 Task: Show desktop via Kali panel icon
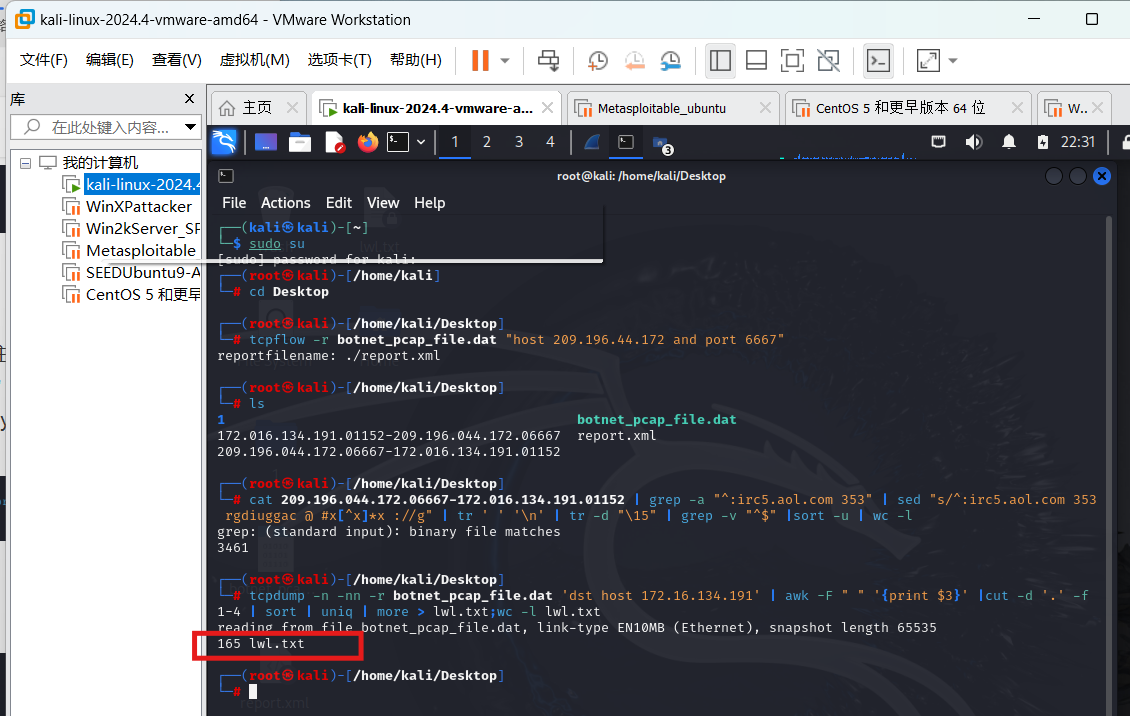tap(266, 143)
